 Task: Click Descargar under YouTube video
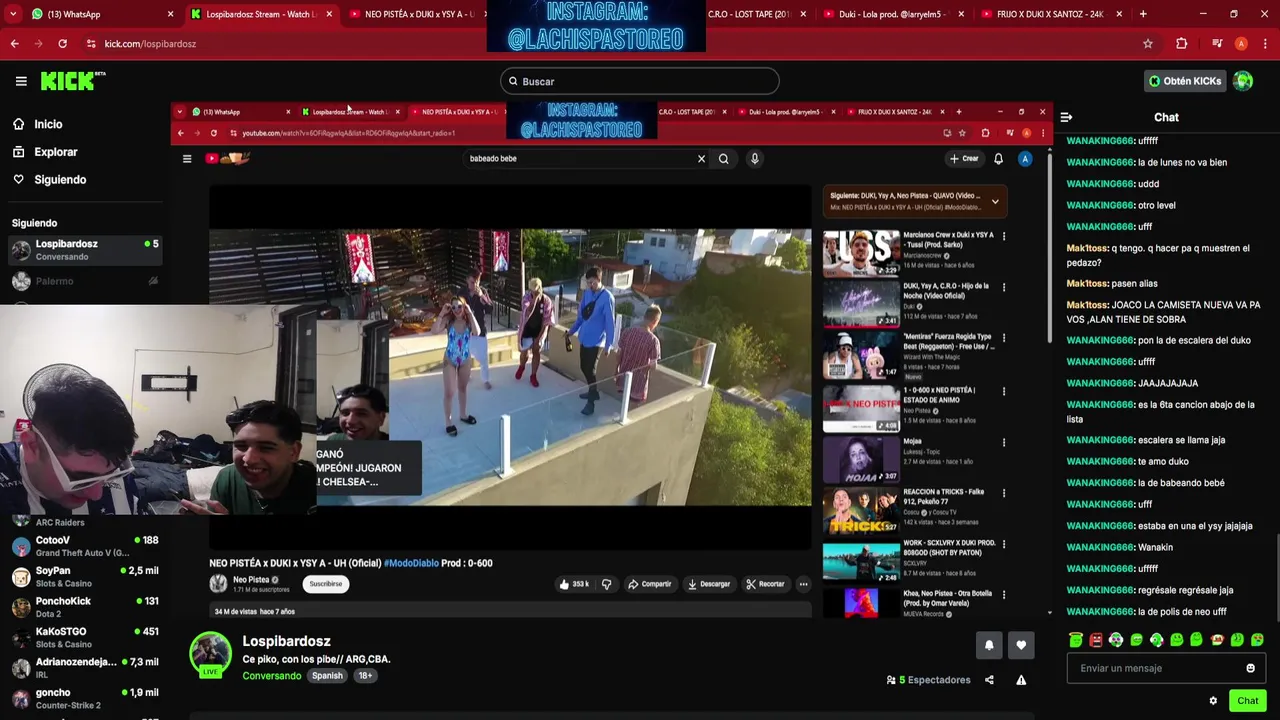pyautogui.click(x=708, y=584)
